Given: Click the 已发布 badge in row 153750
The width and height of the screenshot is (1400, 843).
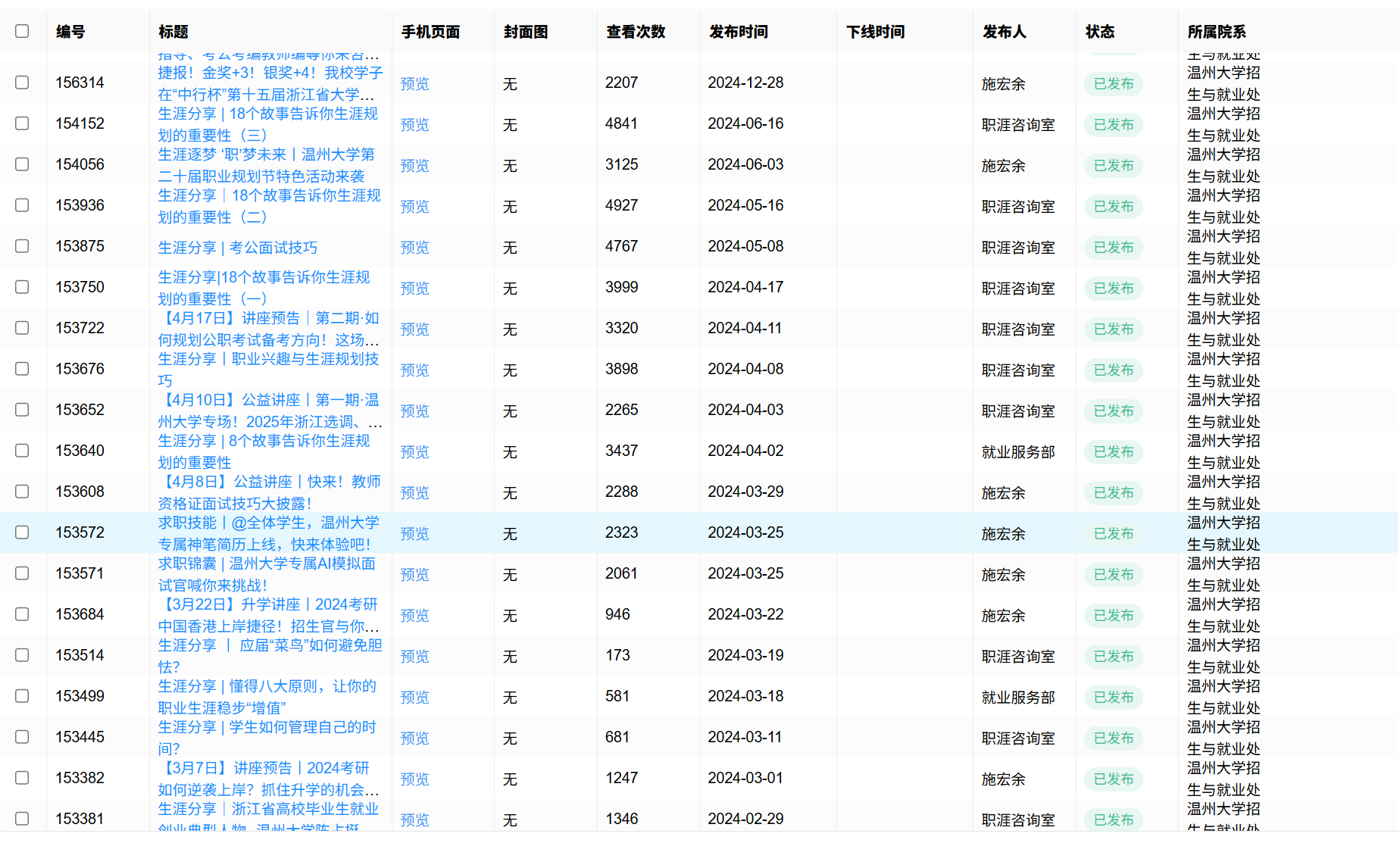Looking at the screenshot, I should point(1113,289).
